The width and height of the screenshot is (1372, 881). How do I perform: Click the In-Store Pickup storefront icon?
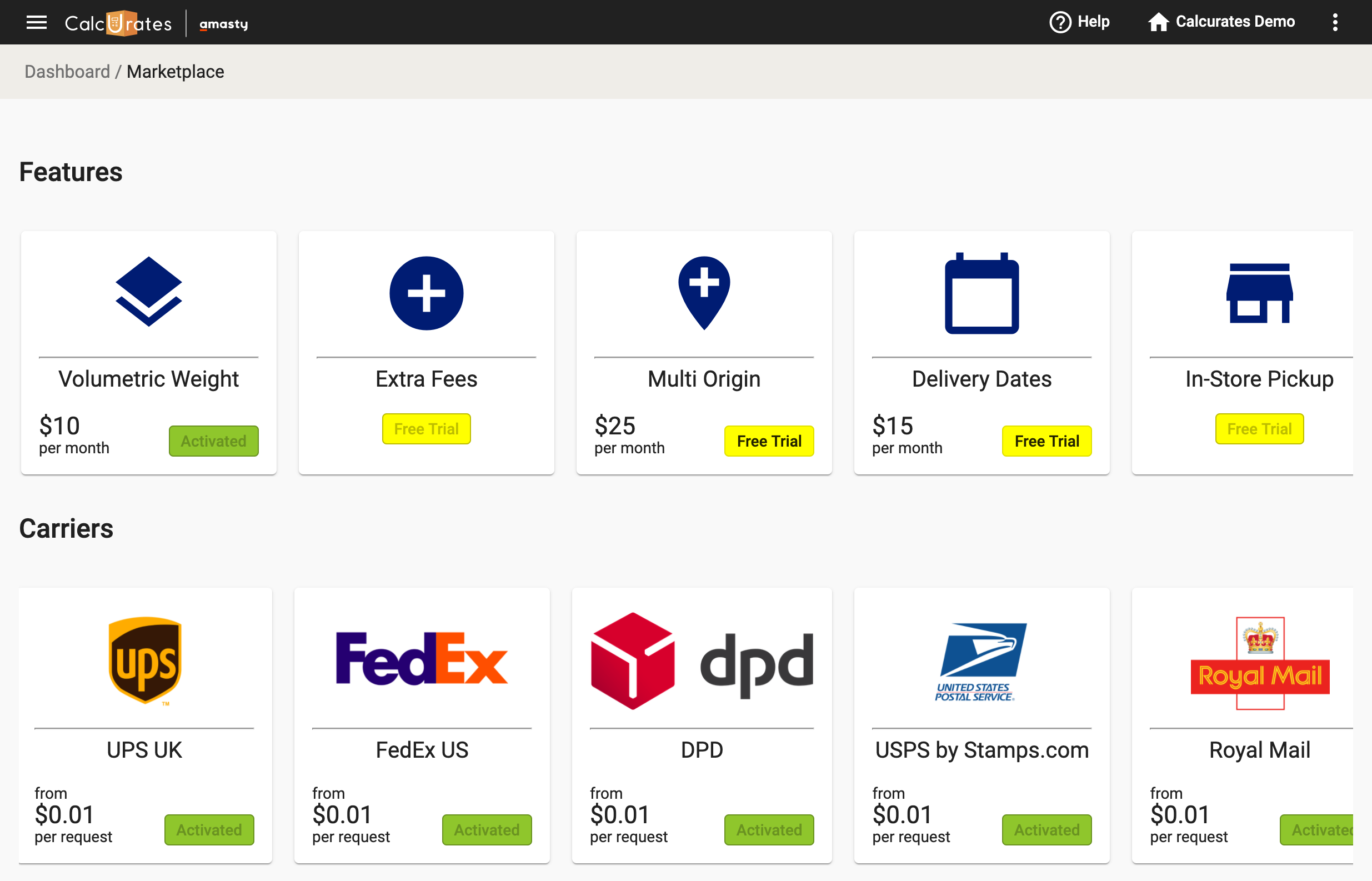1259,293
